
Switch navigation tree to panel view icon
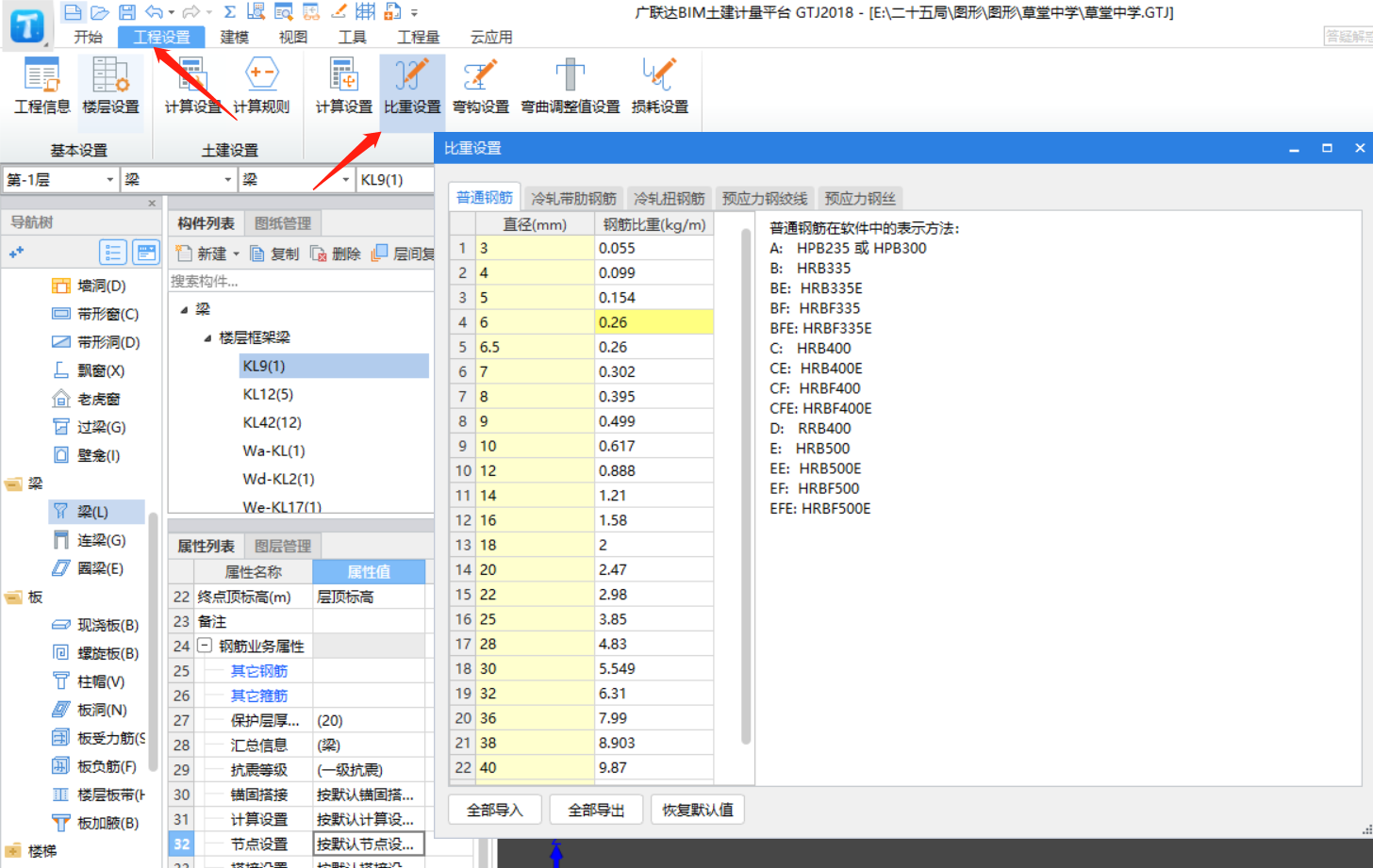click(145, 252)
